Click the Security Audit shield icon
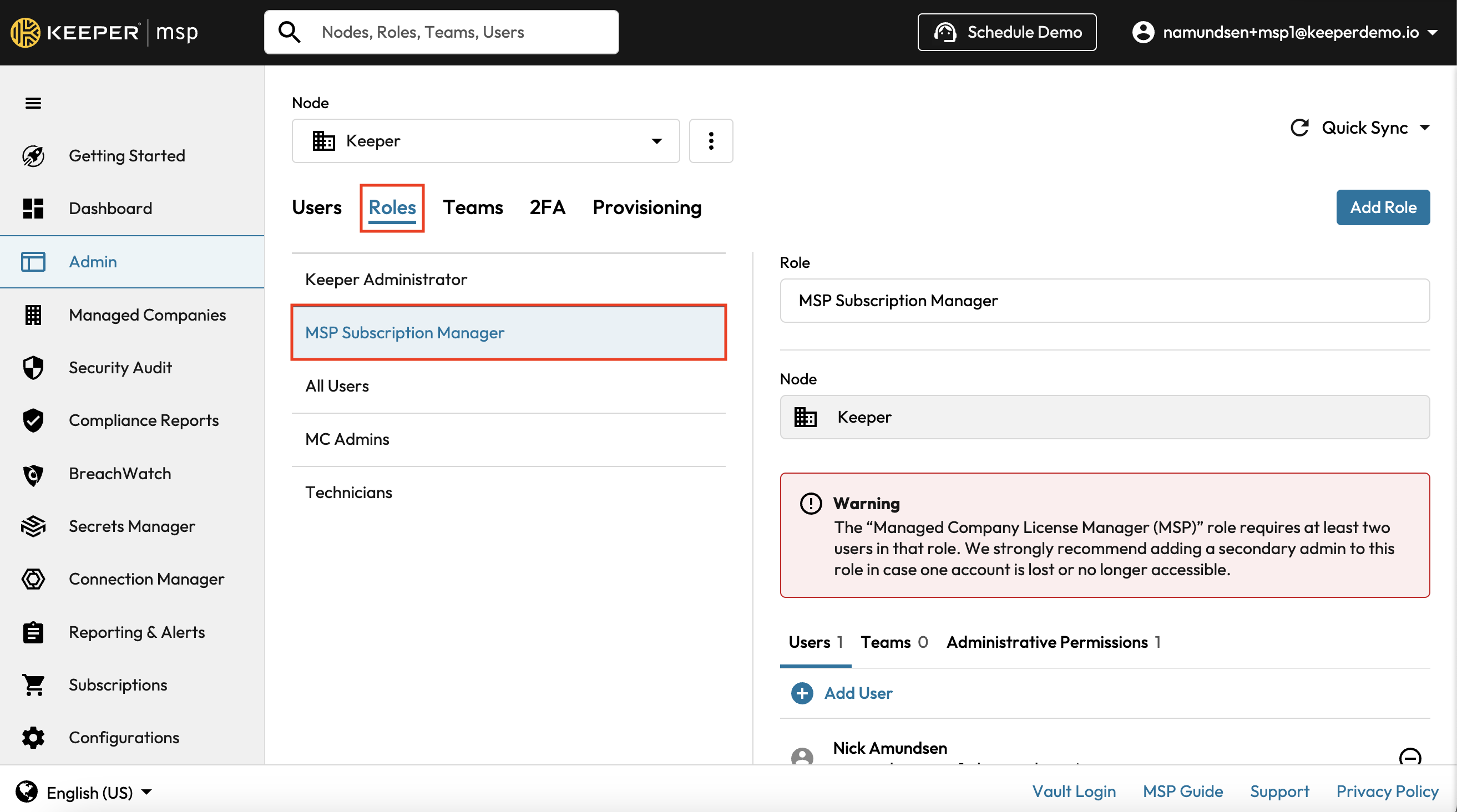Screen dimensions: 1457x812 click(x=33, y=368)
